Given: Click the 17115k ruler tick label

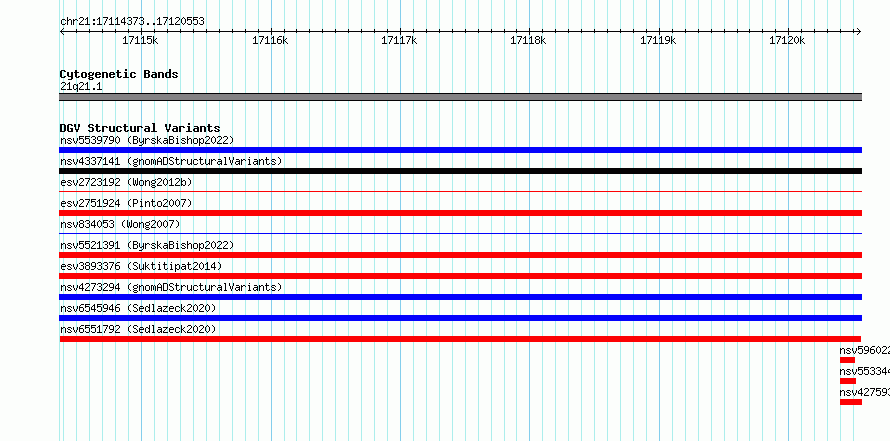Looking at the screenshot, I should pos(140,40).
